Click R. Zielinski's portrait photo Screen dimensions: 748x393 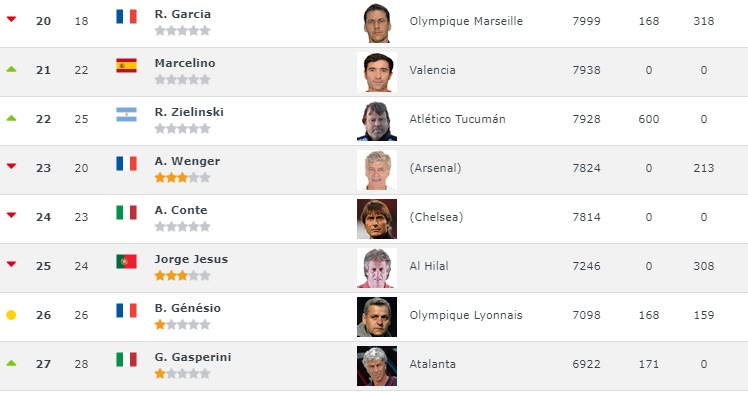pos(377,121)
